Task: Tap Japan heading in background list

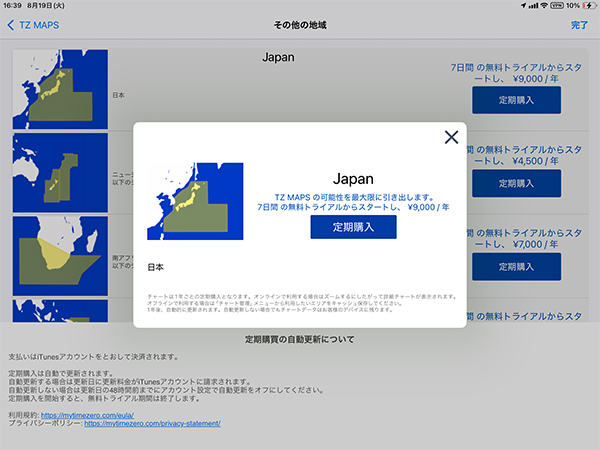Action: (278, 57)
